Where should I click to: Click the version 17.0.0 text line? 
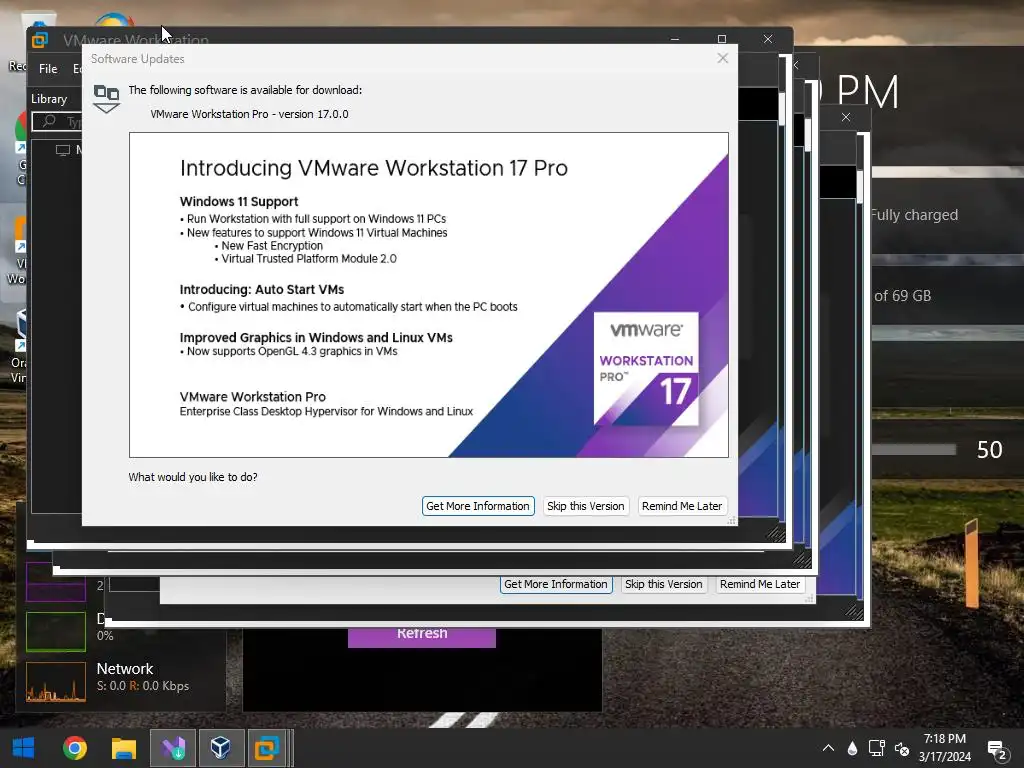(249, 114)
